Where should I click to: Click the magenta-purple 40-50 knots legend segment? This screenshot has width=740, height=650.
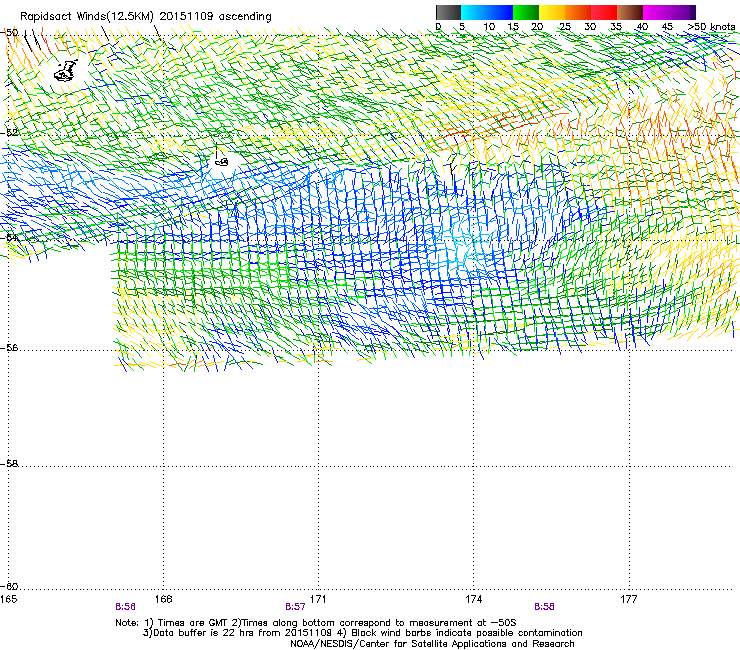[x=669, y=12]
